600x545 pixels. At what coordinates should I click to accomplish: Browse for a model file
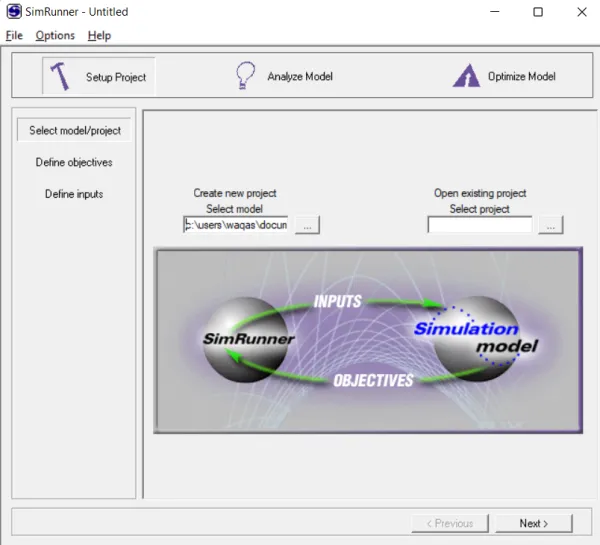pos(307,225)
